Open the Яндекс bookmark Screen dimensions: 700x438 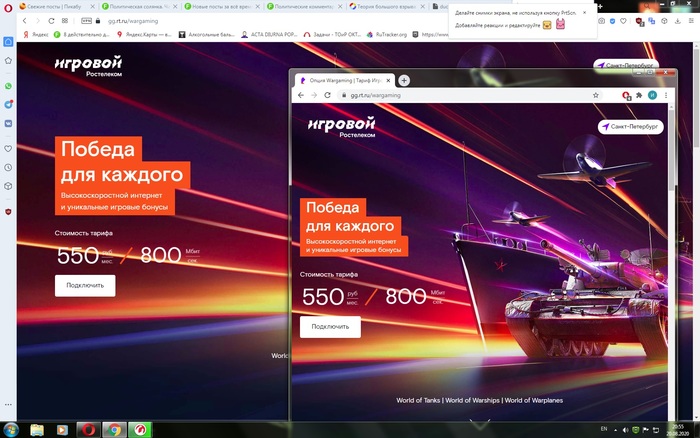click(36, 34)
